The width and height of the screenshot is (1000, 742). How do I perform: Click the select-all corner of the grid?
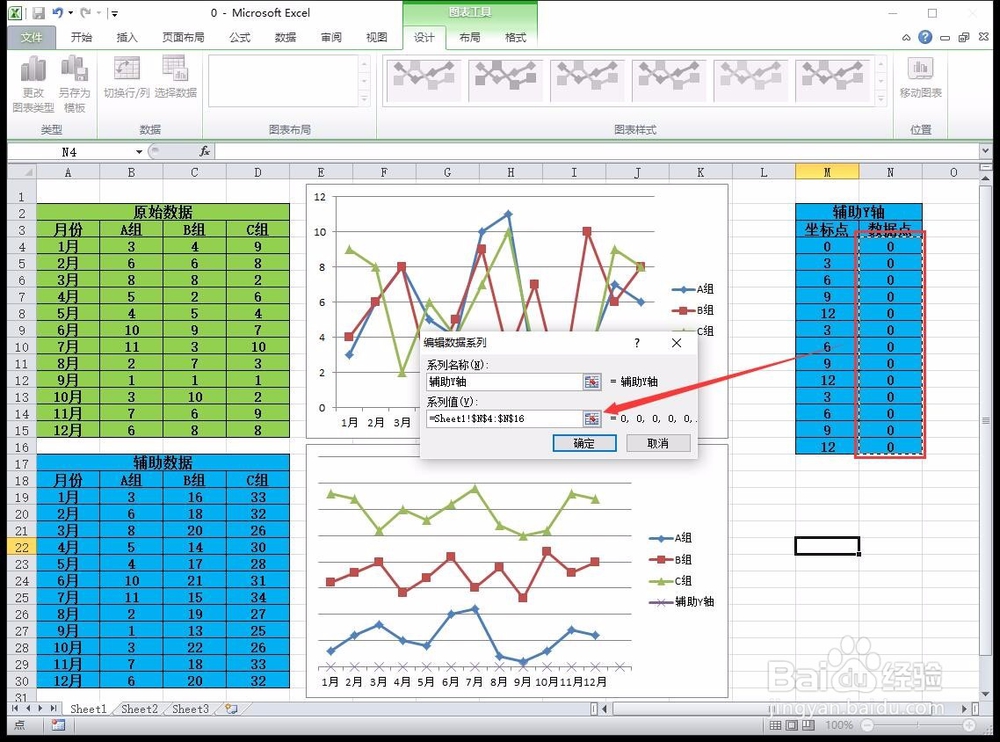click(22, 172)
